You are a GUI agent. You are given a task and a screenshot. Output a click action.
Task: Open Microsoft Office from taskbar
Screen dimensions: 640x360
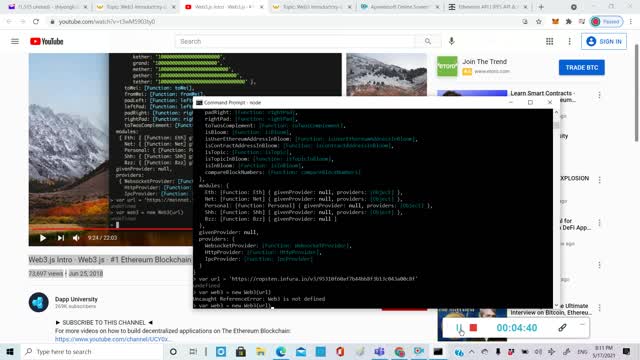tap(340, 351)
